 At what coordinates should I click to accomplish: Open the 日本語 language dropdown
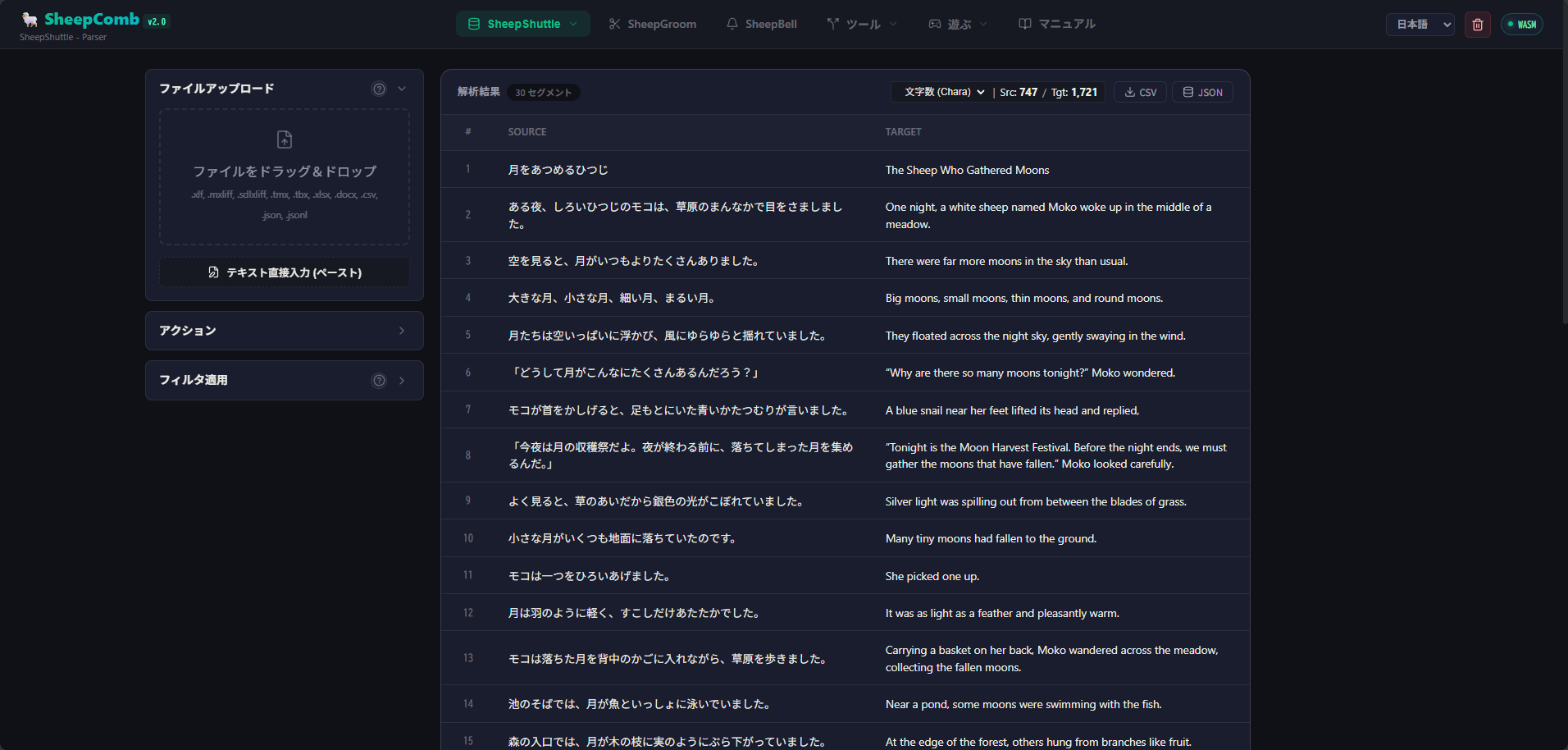pos(1420,25)
